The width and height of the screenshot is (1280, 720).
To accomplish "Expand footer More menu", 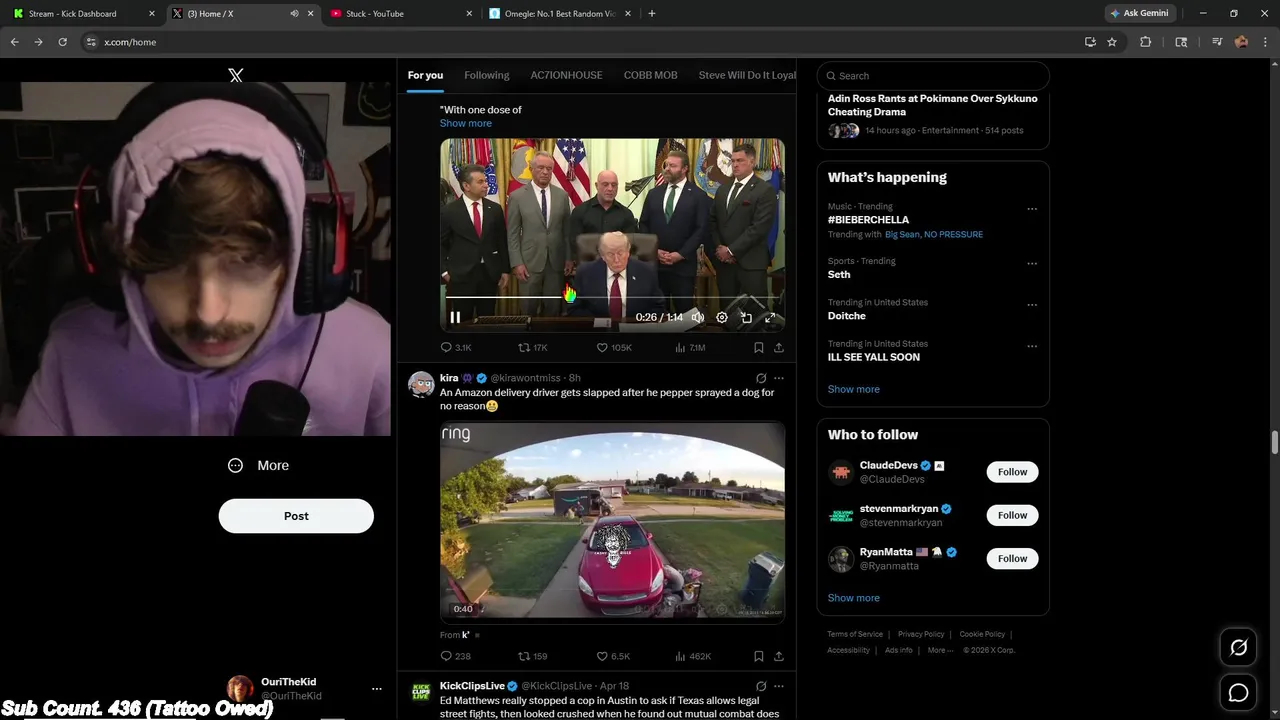I will 940,650.
